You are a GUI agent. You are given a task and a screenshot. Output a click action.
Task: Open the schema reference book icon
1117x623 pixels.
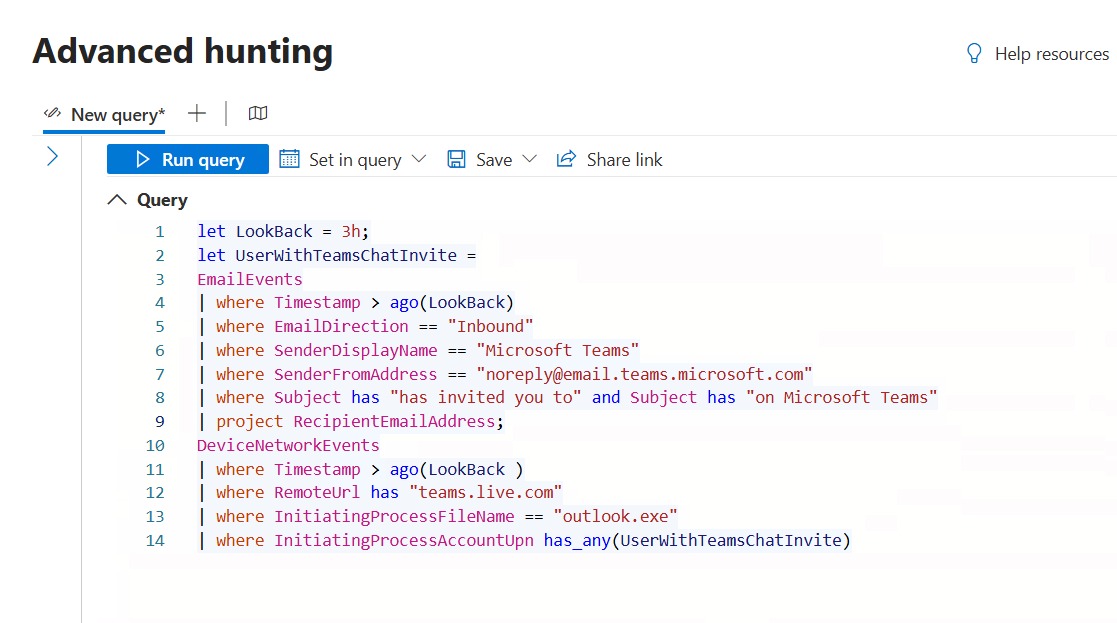258,113
